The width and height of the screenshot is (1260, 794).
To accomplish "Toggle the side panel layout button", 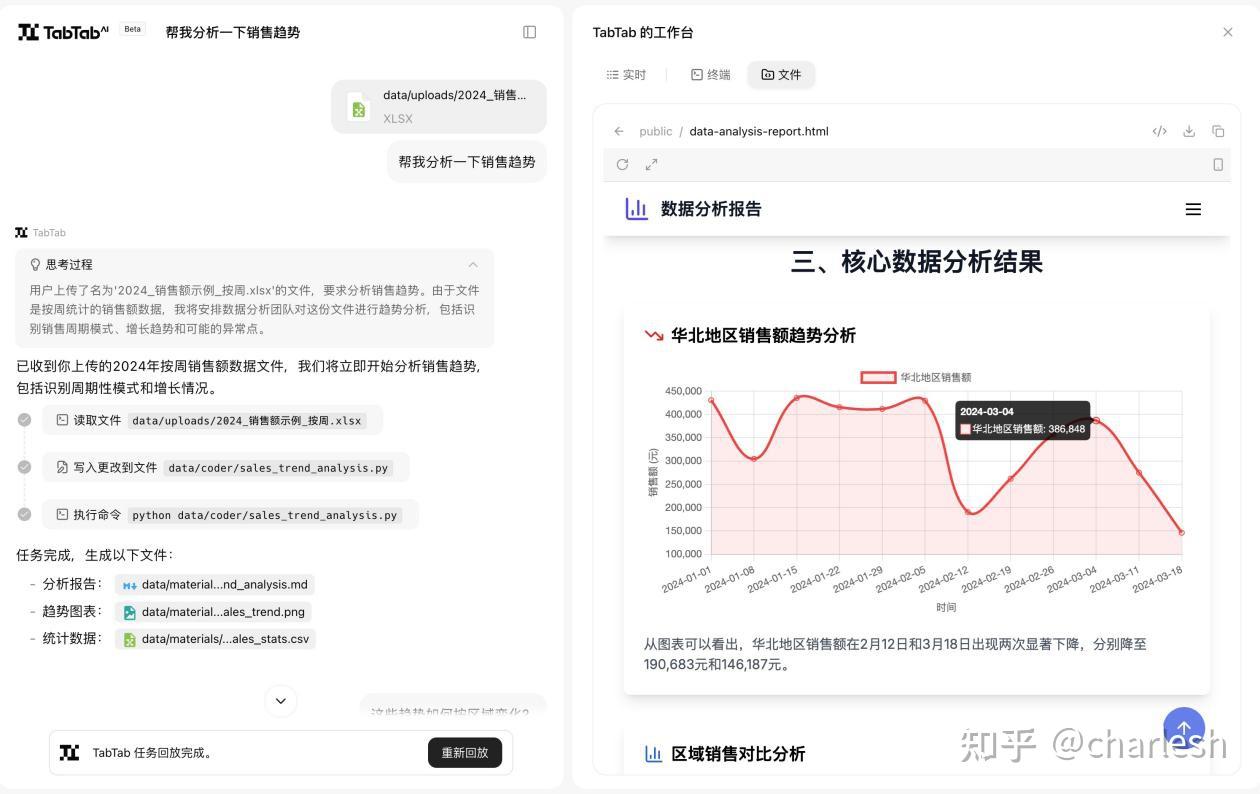I will [x=529, y=32].
